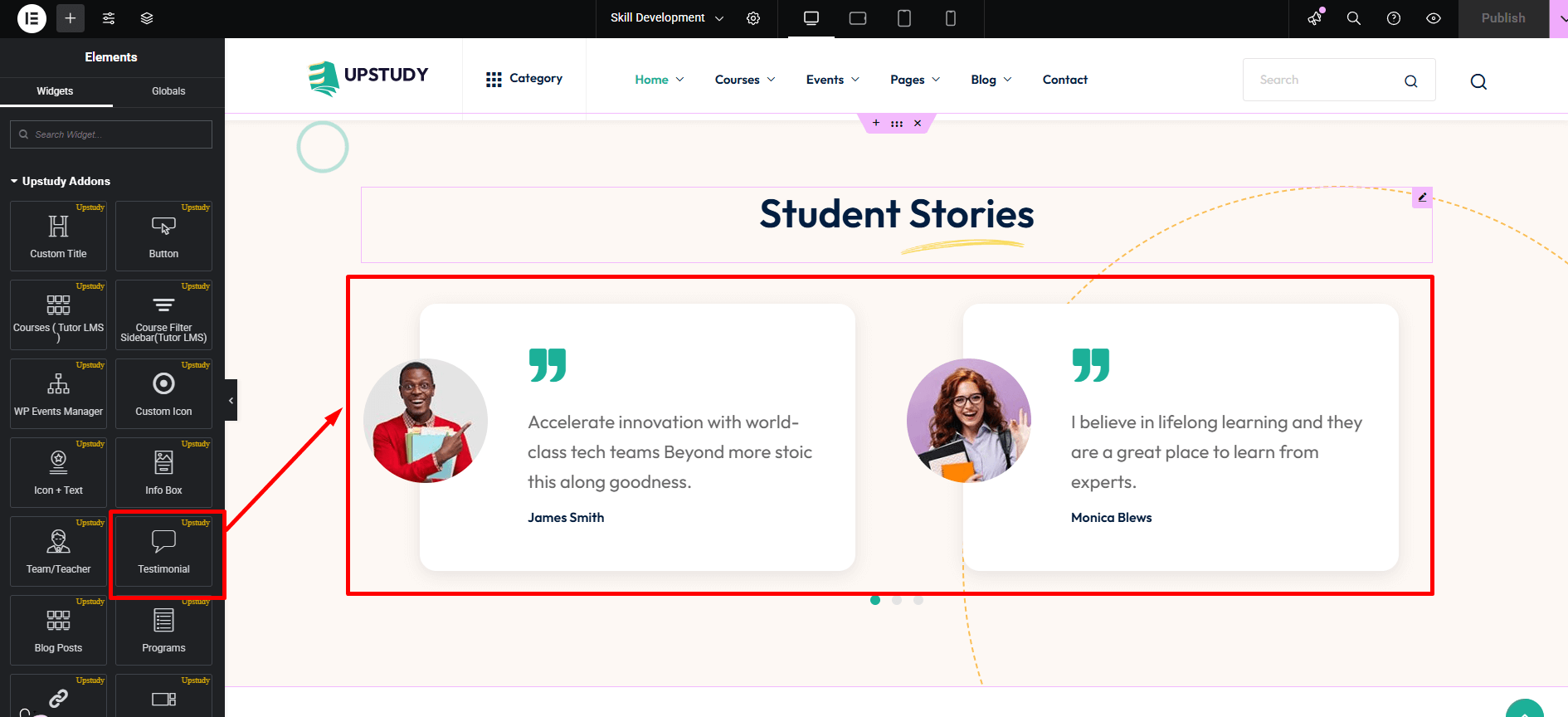Switch to tablet portrait view
This screenshot has height=717, width=1568.
coord(904,18)
